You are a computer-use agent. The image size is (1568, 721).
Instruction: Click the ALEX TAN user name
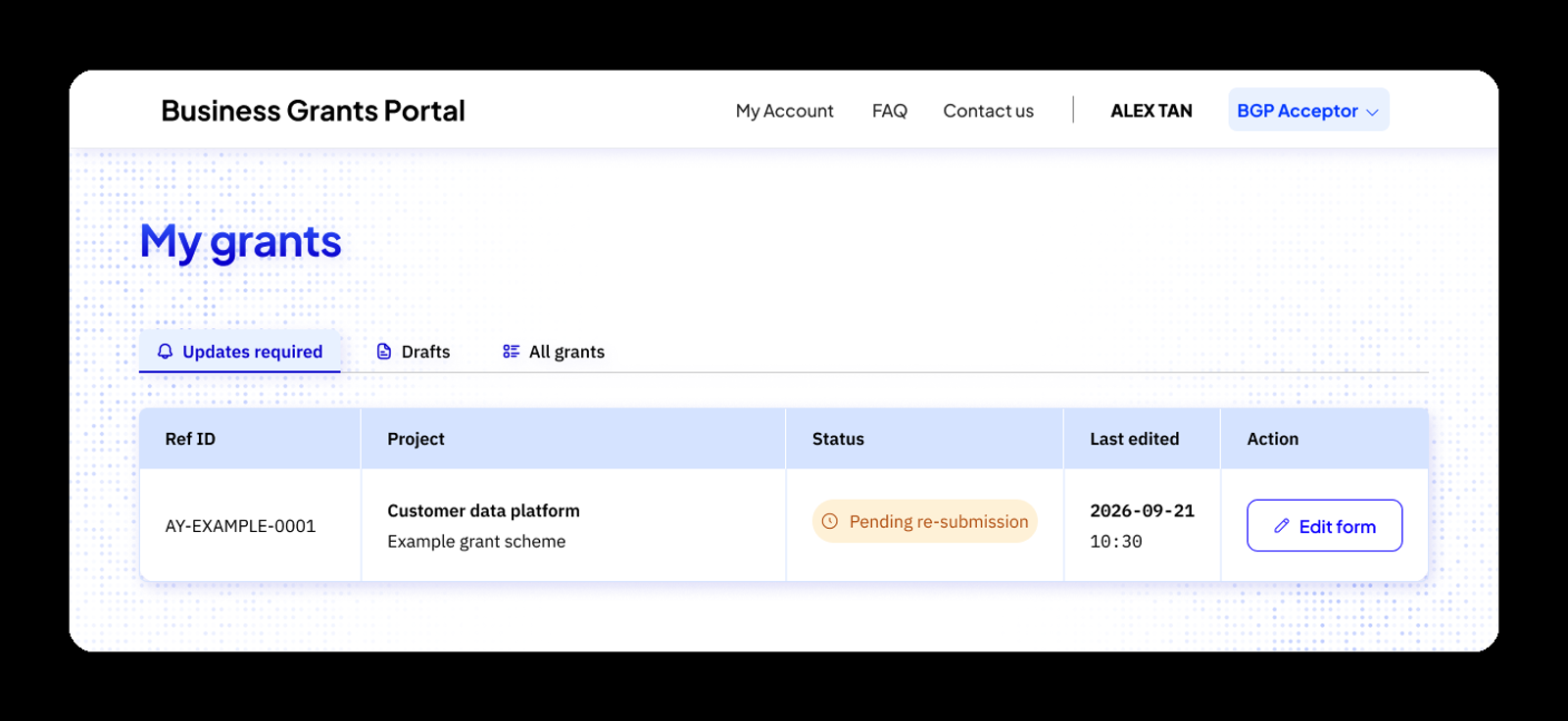pyautogui.click(x=1151, y=111)
